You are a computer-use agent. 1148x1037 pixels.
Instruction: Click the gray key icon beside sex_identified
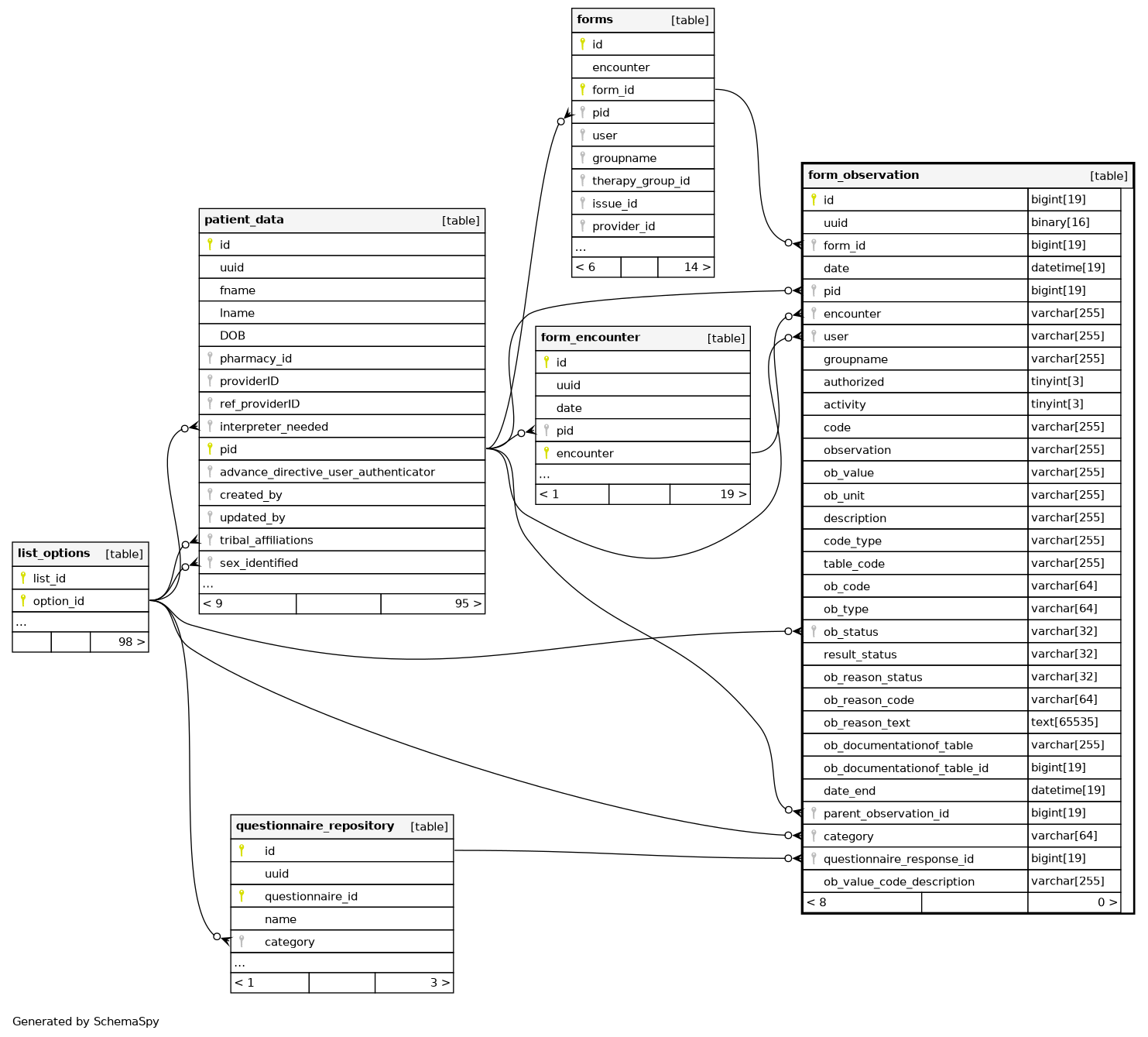coord(210,563)
